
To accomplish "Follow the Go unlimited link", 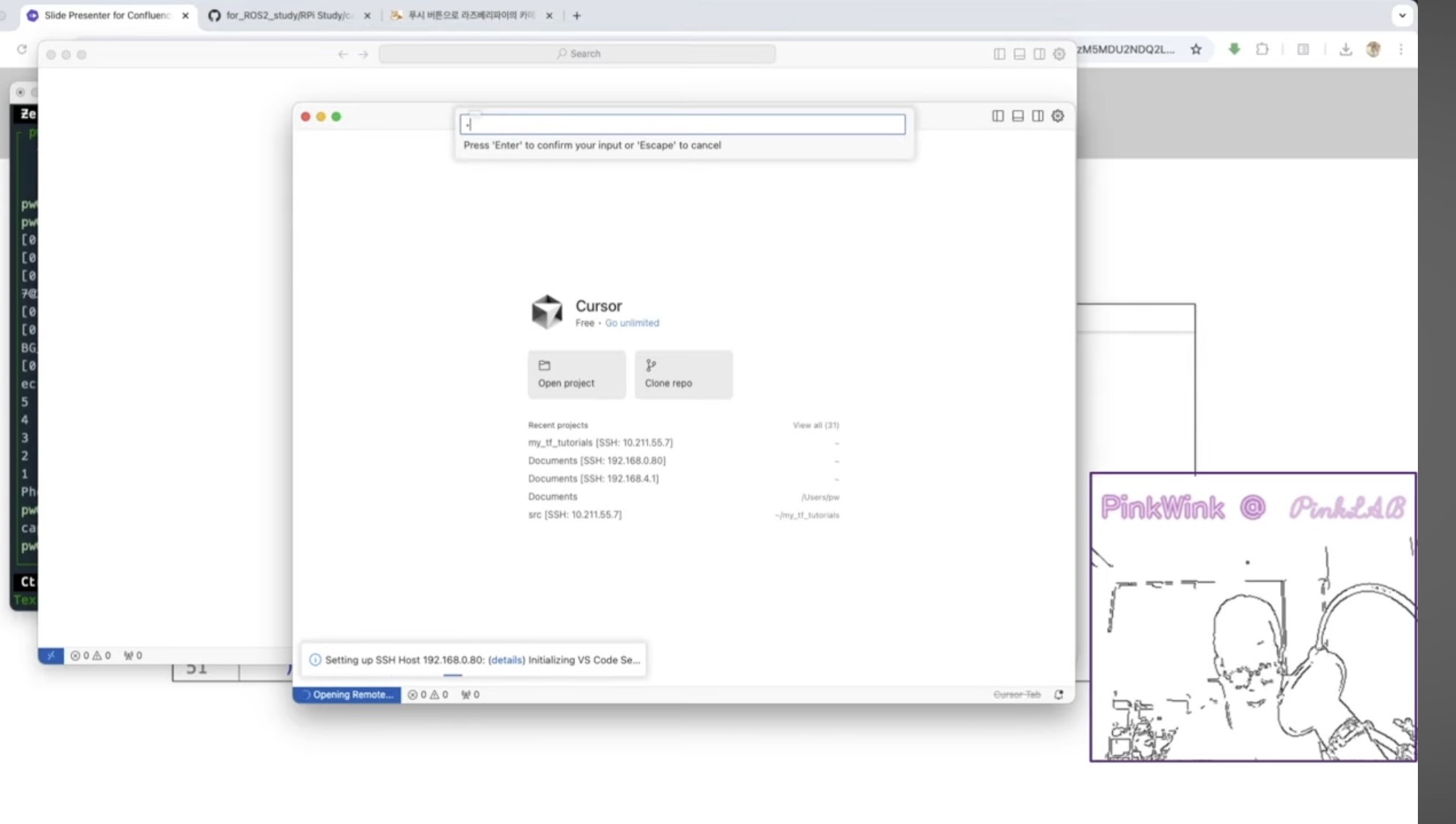I will pos(631,323).
